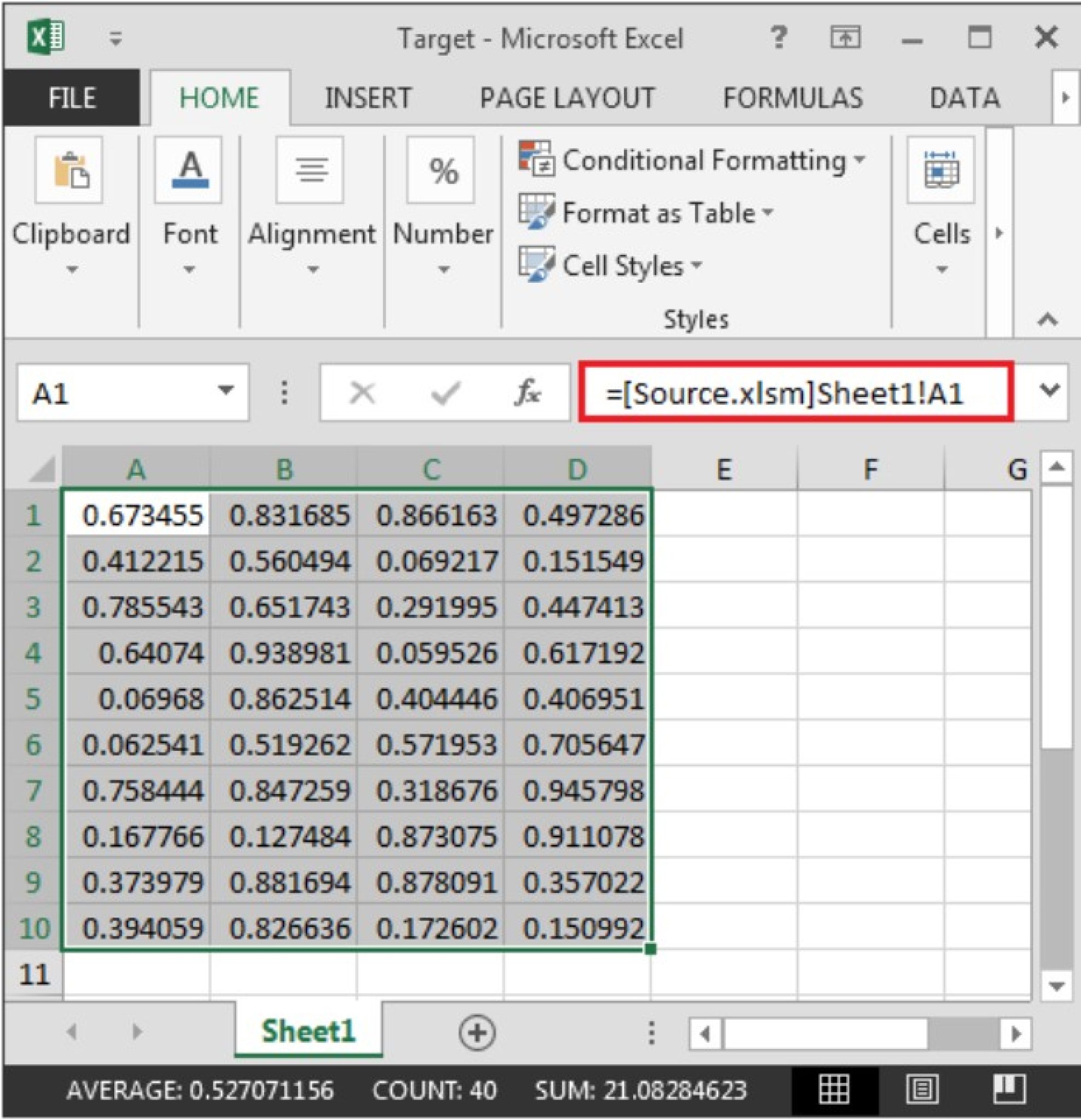
Task: Click the Insert Function (fx) icon
Action: pos(529,392)
